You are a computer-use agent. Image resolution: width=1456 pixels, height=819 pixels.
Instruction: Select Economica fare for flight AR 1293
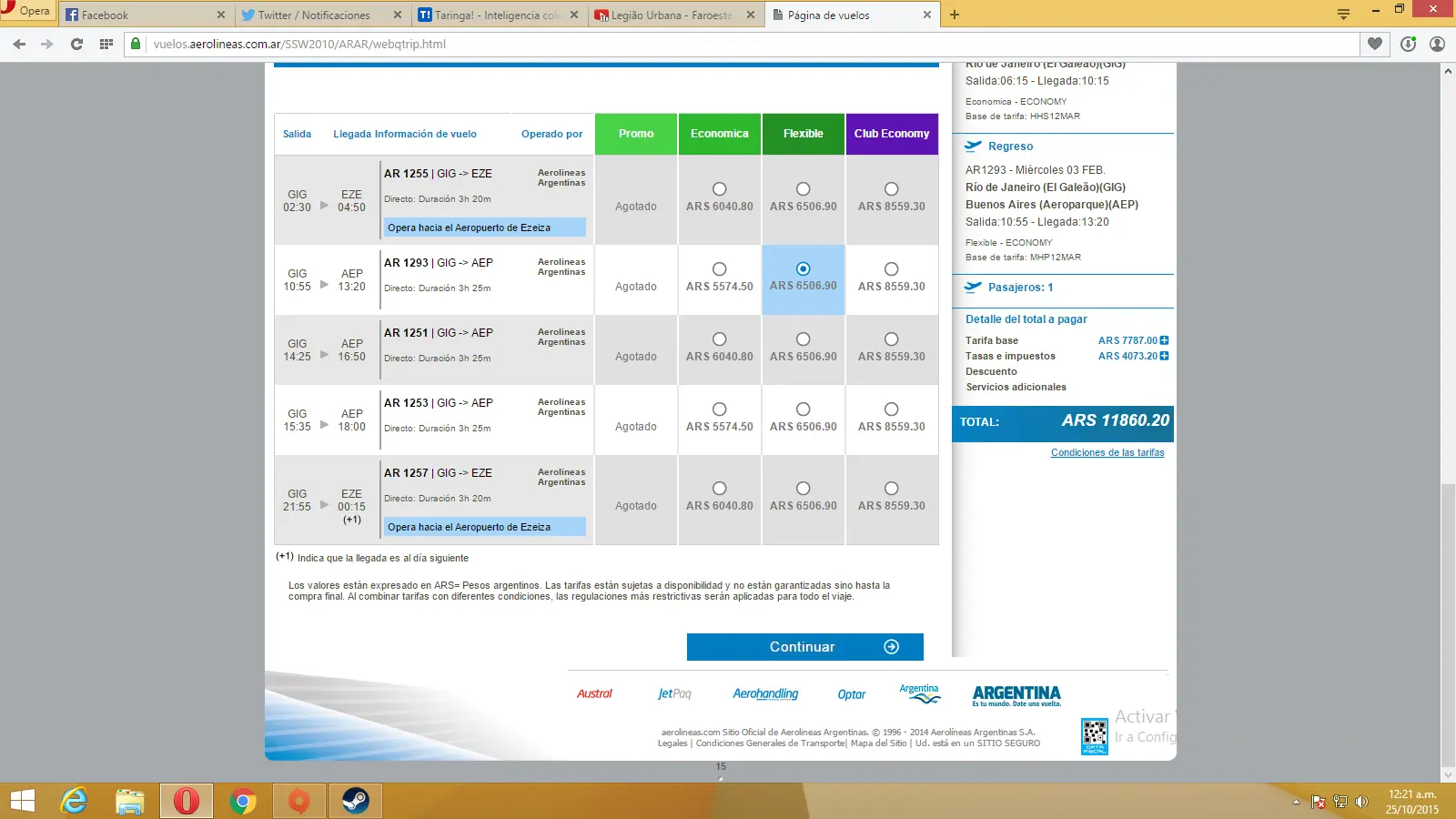tap(720, 269)
